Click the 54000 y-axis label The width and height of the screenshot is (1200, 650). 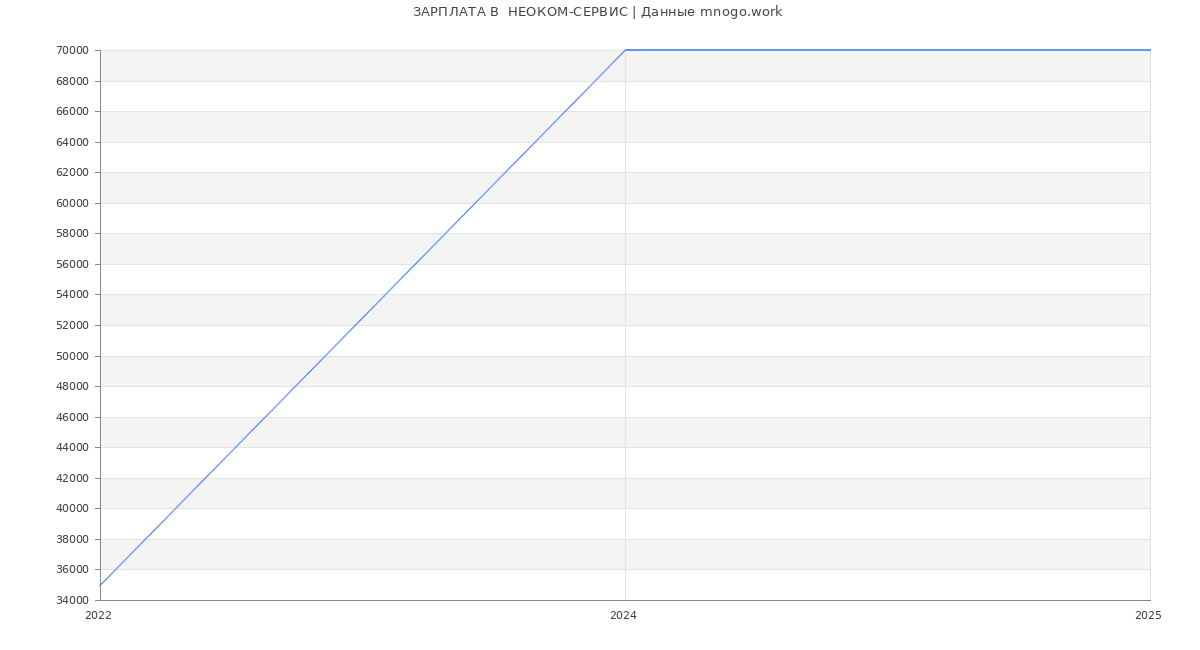pos(73,295)
